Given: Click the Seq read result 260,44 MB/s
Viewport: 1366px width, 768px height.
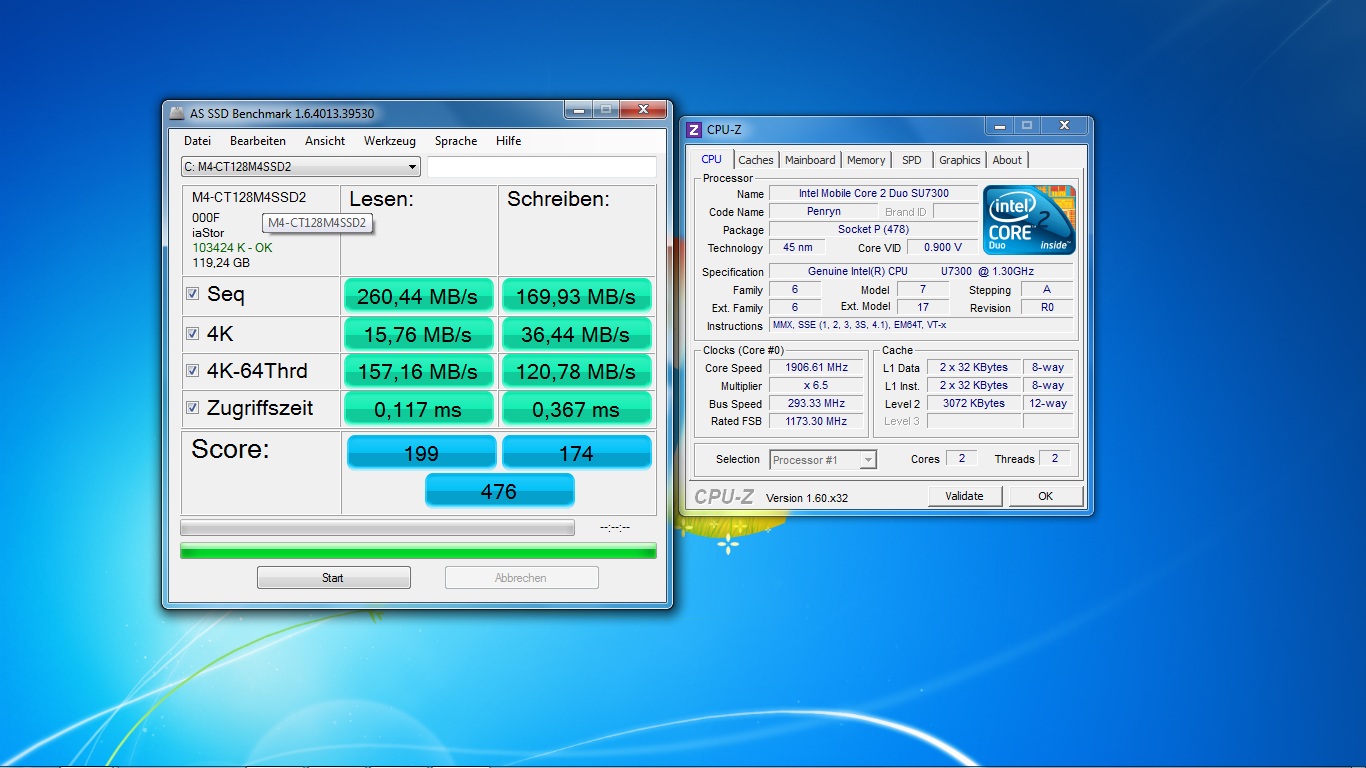Looking at the screenshot, I should point(418,296).
